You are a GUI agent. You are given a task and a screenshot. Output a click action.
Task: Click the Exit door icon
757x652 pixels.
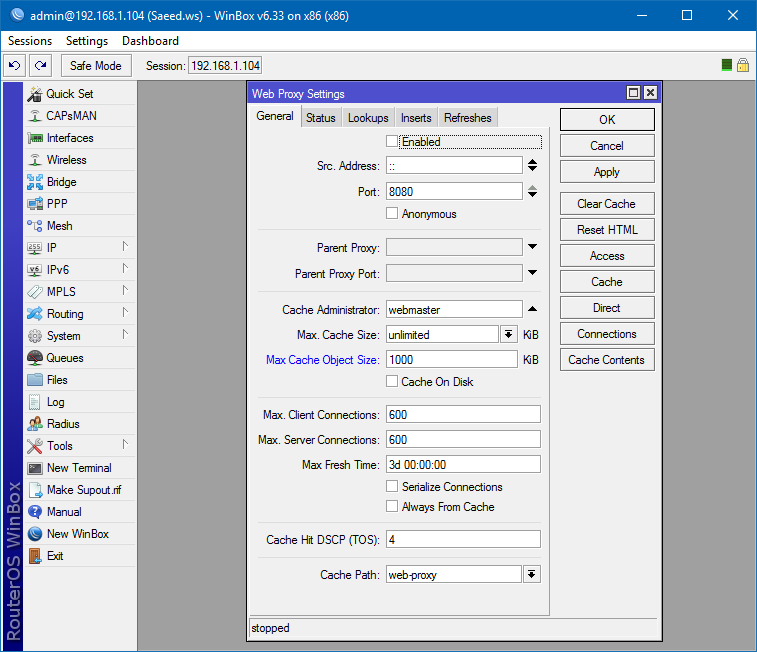[35, 556]
